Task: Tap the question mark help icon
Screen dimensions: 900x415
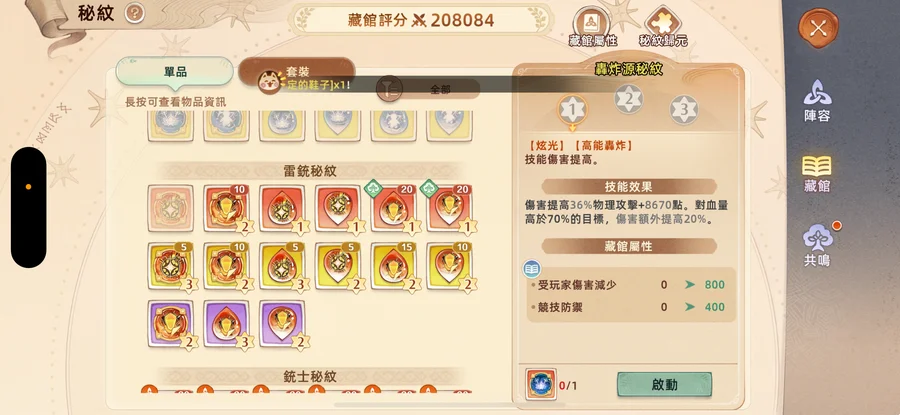Action: coord(134,13)
